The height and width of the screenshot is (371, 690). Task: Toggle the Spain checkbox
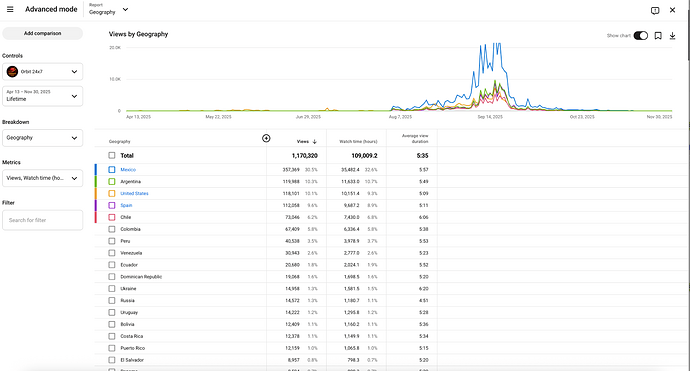(112, 205)
